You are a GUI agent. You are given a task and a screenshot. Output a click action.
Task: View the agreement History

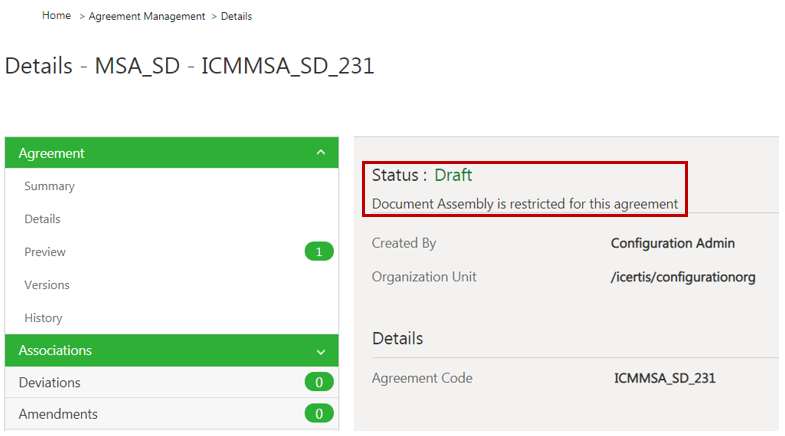pos(43,318)
